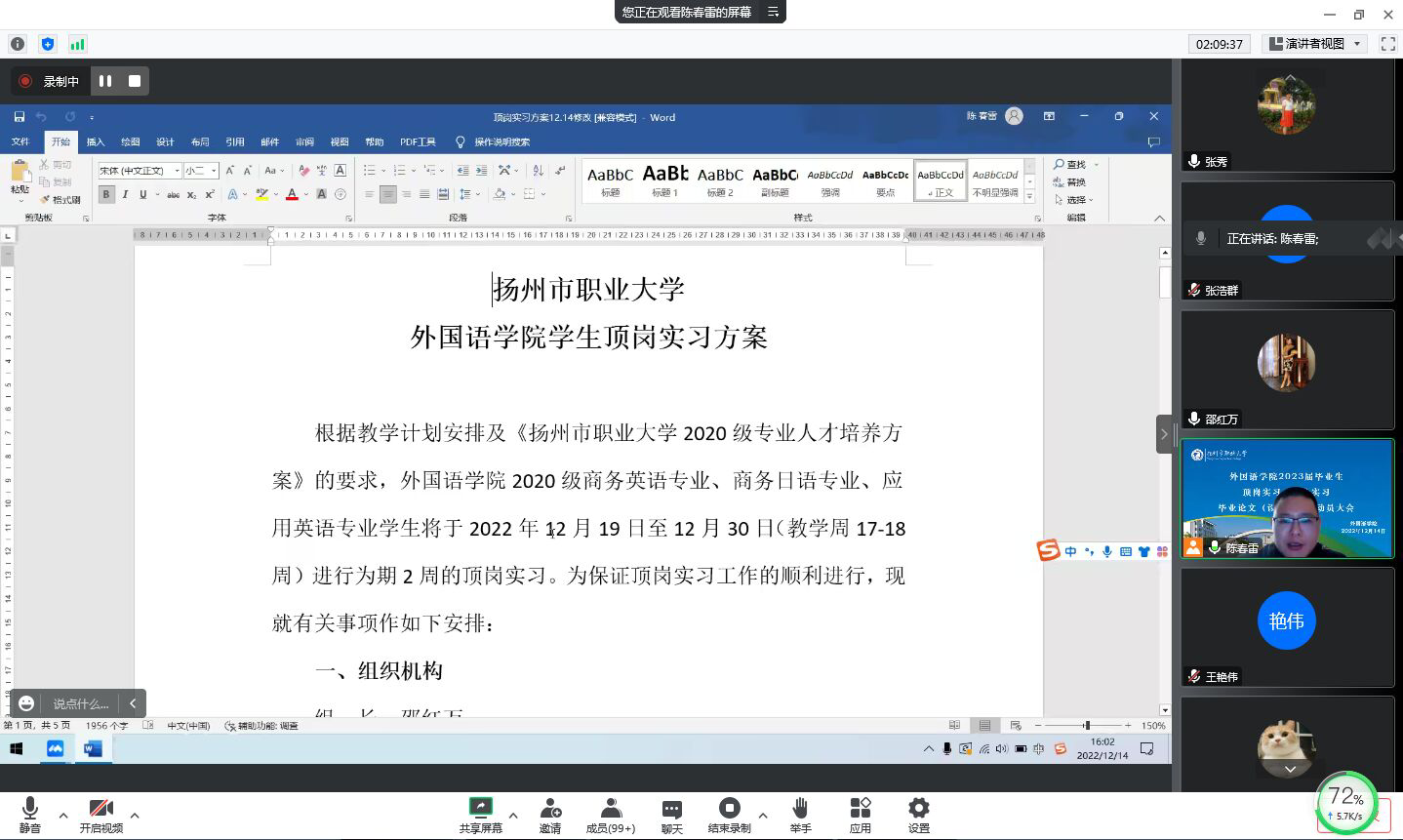Click the yellow text highlight color swatch

(x=261, y=195)
